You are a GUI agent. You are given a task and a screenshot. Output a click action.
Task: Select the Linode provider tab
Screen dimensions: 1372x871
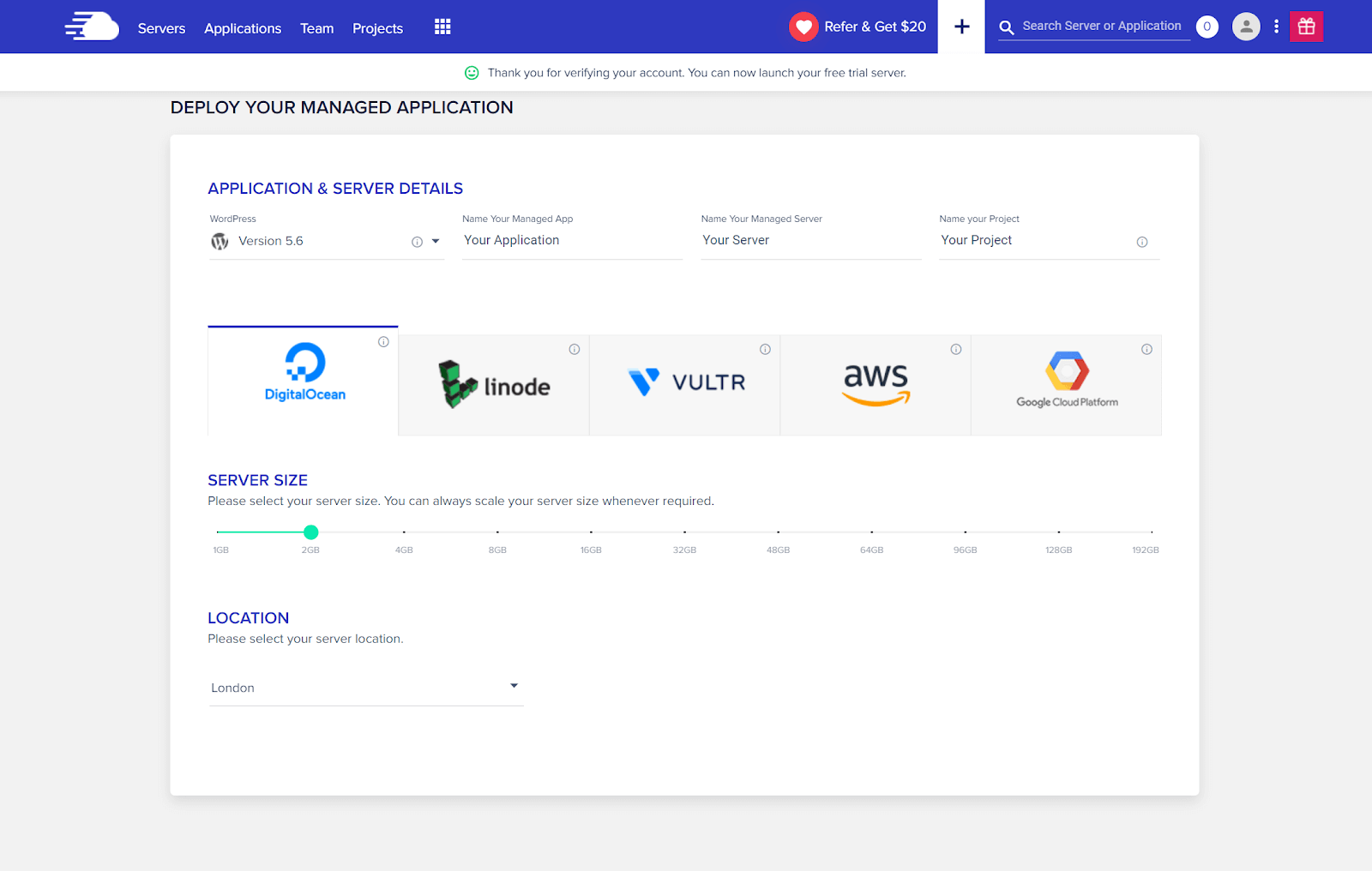click(x=494, y=386)
